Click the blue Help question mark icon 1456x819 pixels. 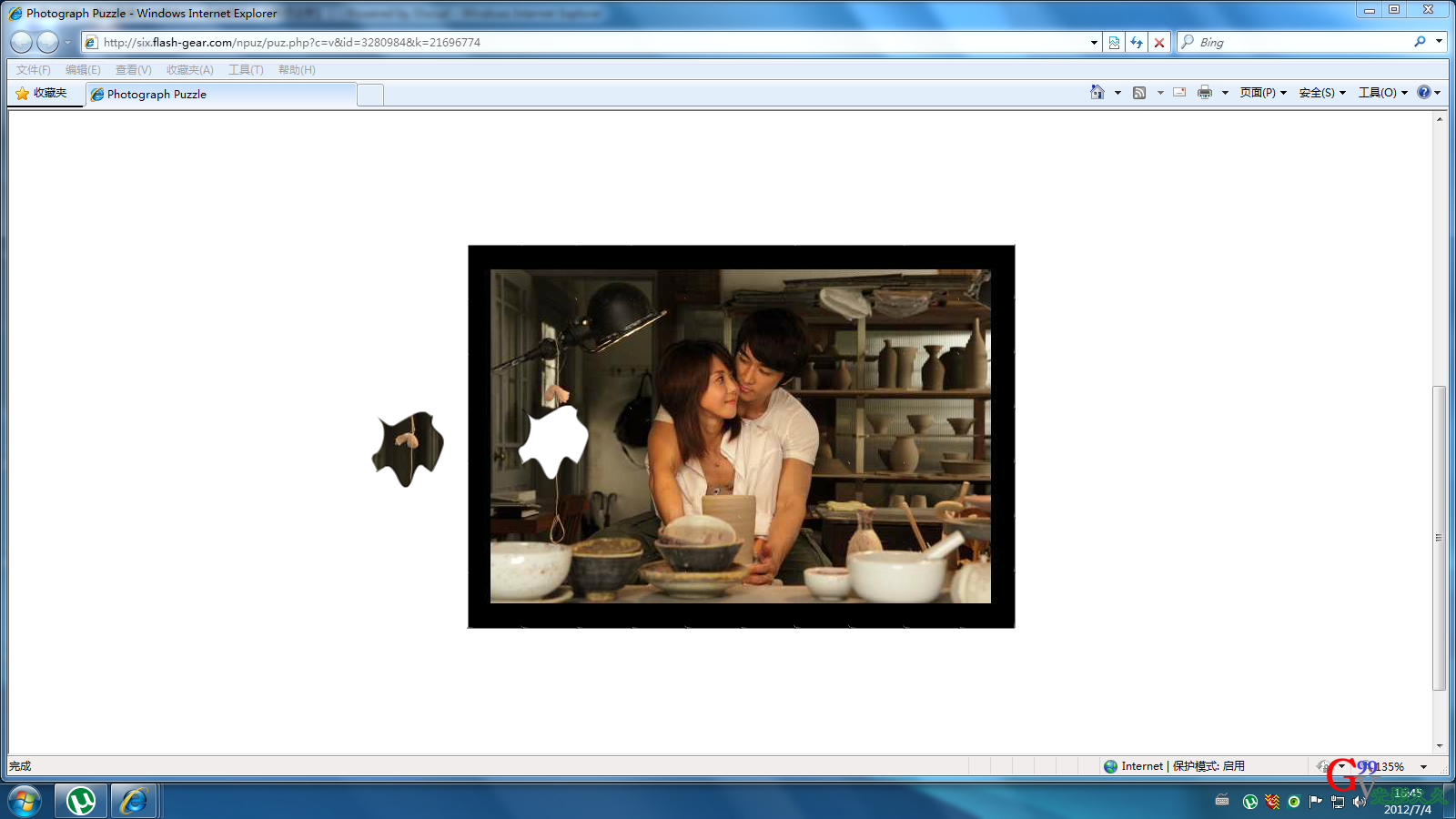tap(1424, 93)
